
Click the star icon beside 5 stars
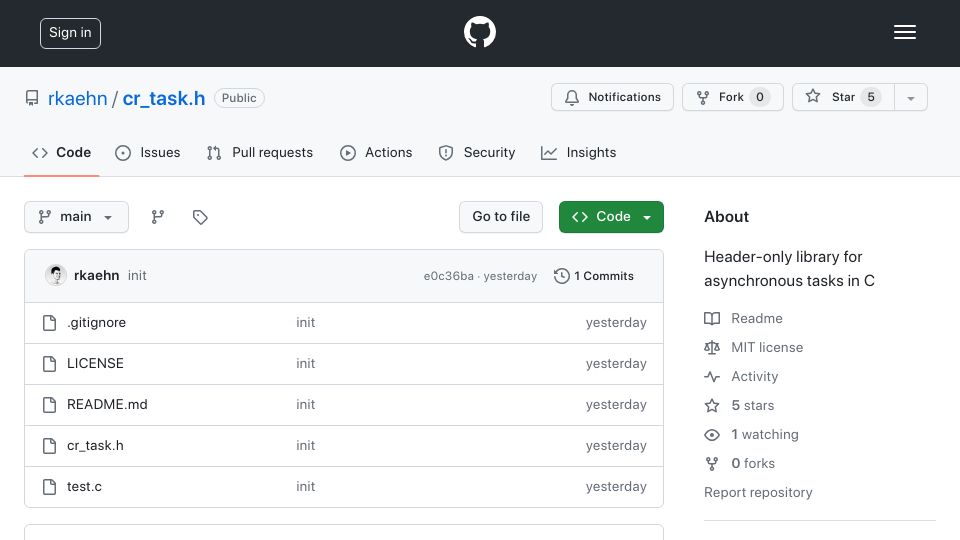tap(712, 405)
